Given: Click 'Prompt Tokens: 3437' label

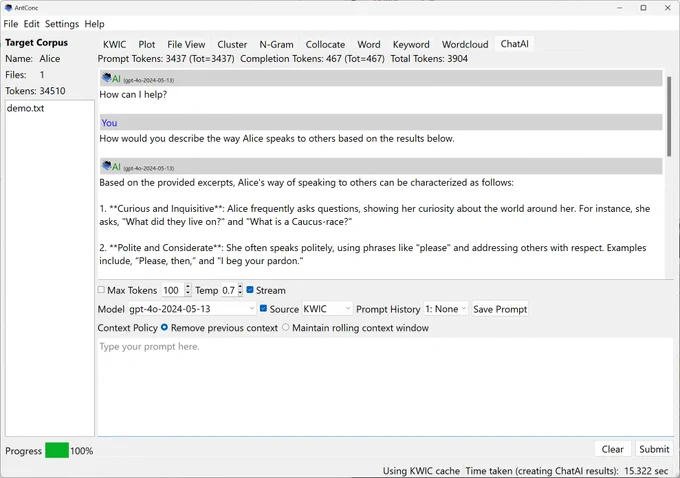Looking at the screenshot, I should pos(166,59).
